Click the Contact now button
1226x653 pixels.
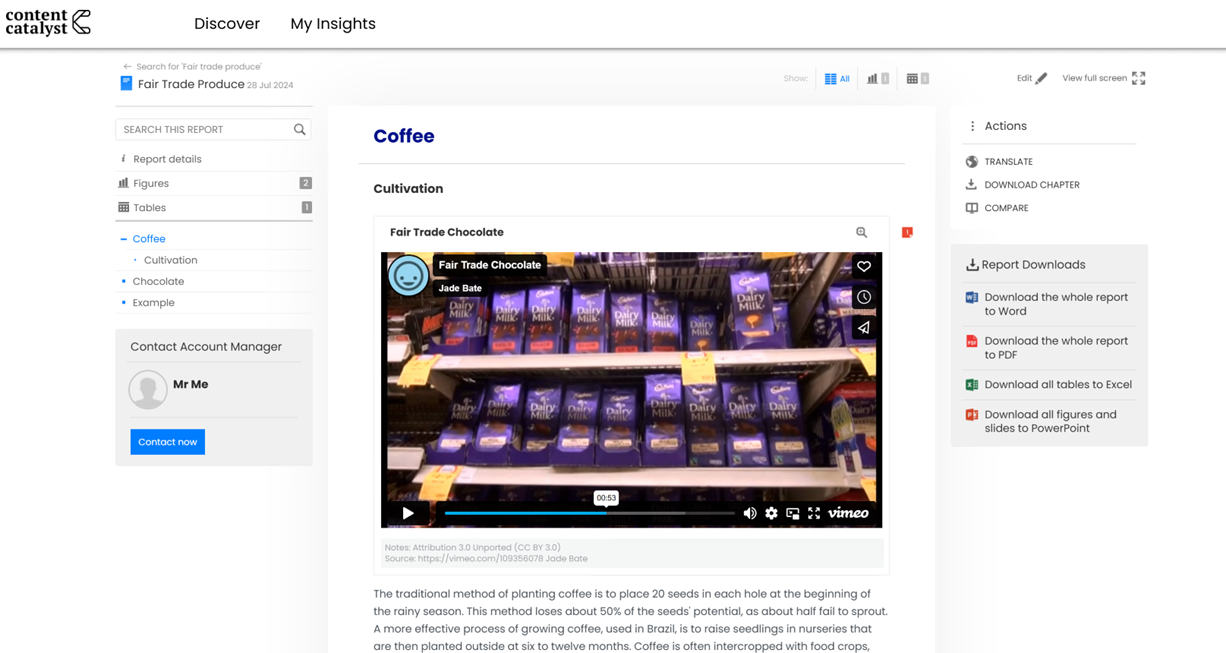[167, 441]
